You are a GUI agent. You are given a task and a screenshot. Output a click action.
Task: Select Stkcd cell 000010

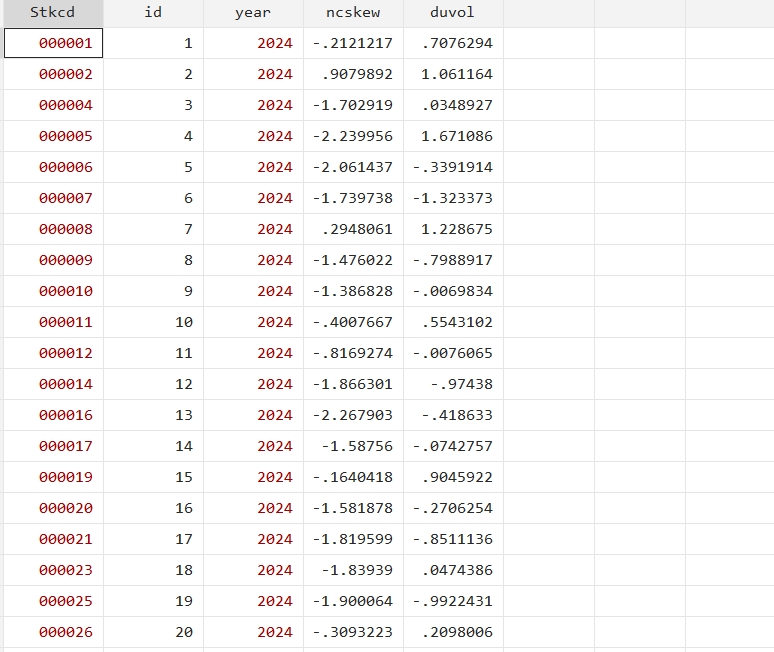pyautogui.click(x=53, y=291)
